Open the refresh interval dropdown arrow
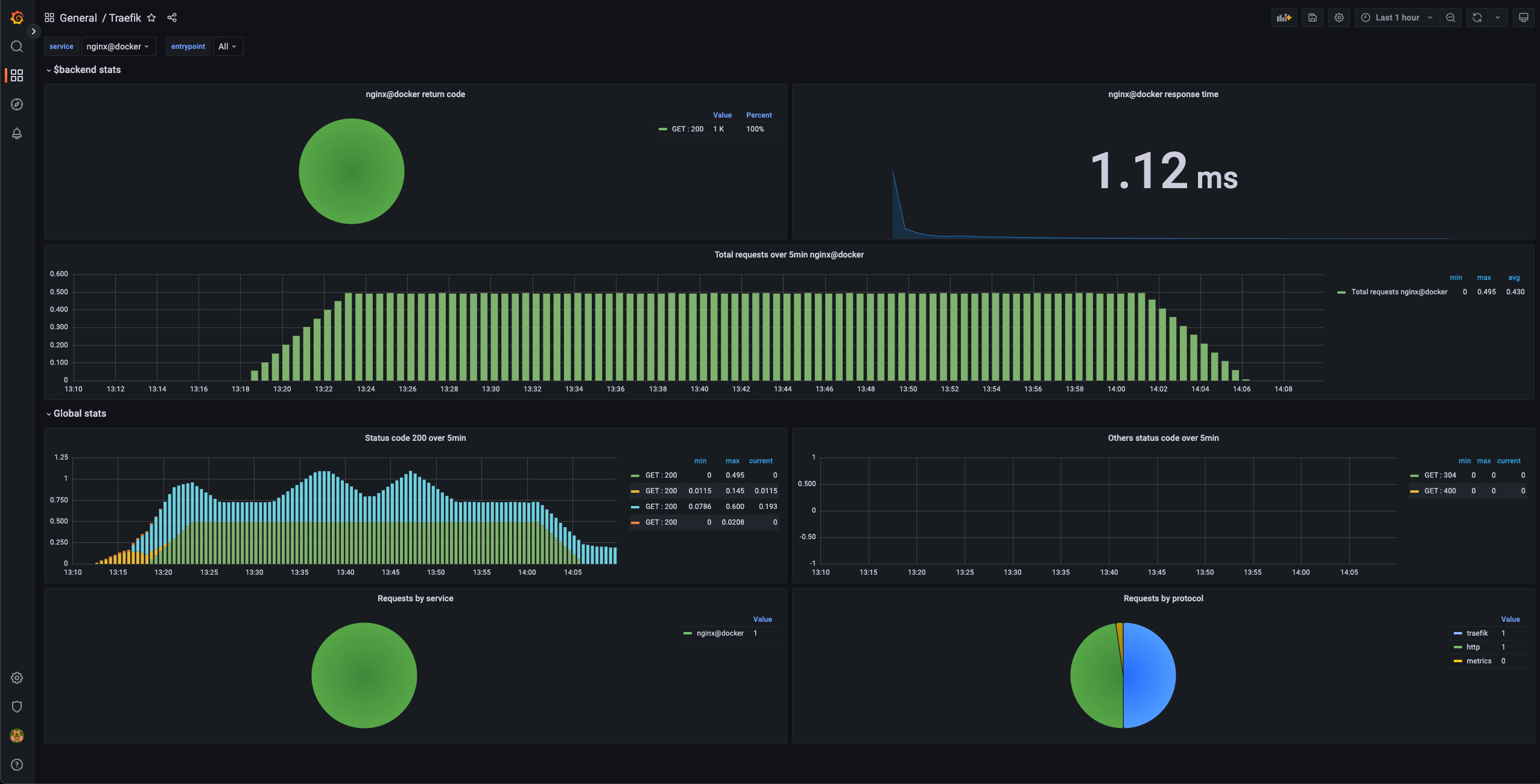The image size is (1540, 784). 1497,17
